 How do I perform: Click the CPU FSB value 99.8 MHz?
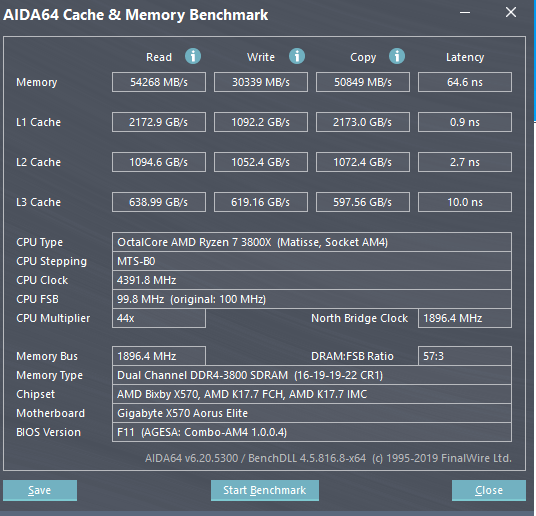pos(312,299)
